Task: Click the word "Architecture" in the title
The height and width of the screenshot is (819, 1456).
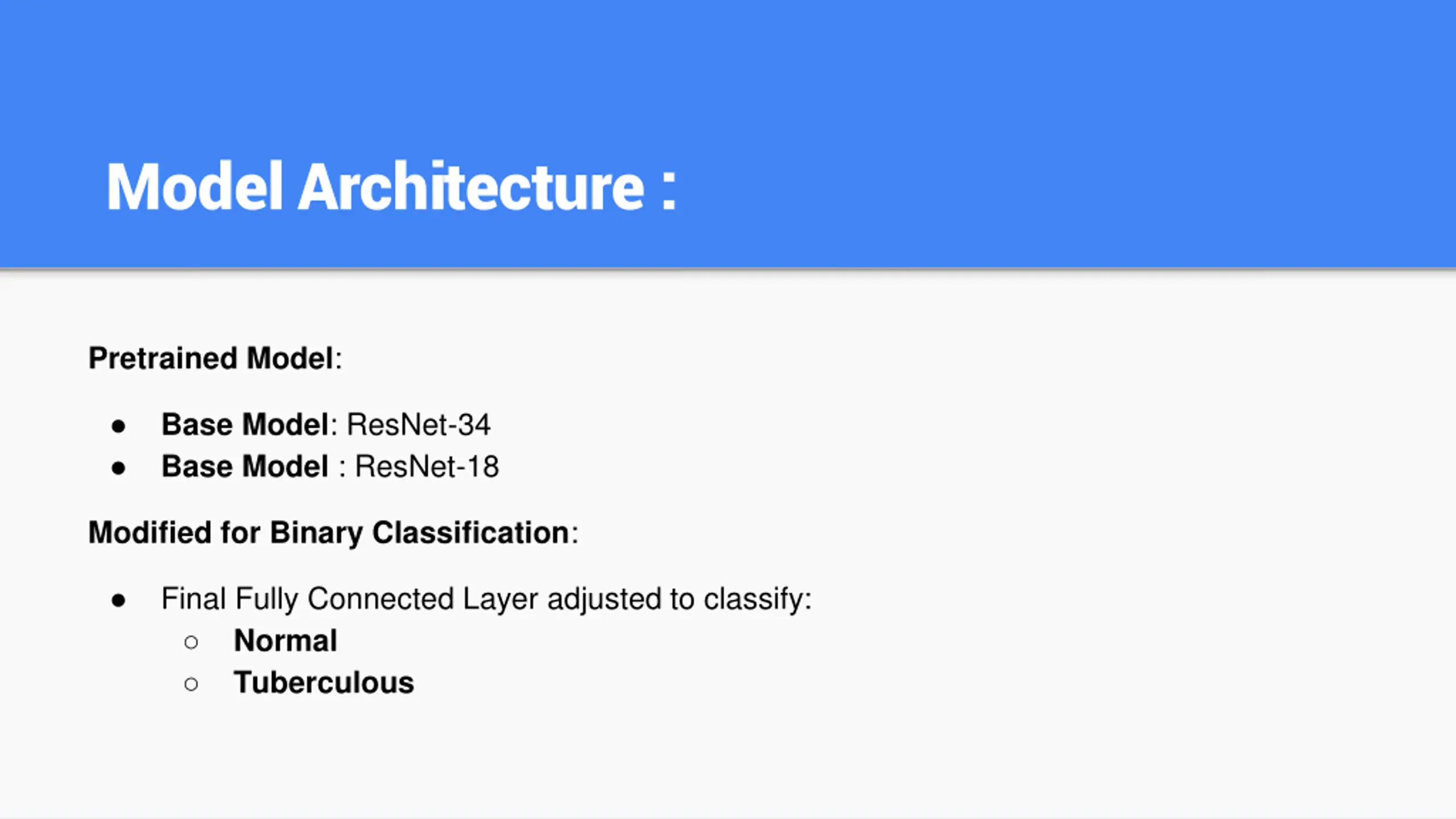Action: pos(471,187)
